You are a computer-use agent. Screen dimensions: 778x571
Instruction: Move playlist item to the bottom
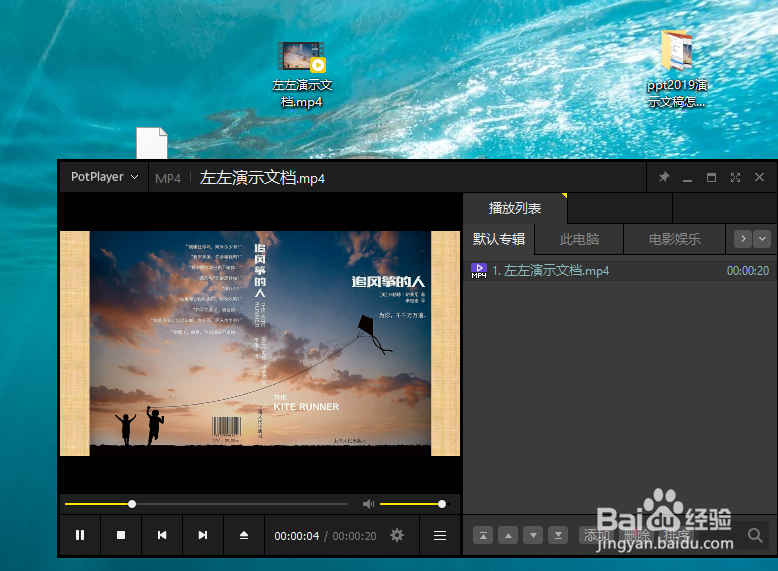558,535
